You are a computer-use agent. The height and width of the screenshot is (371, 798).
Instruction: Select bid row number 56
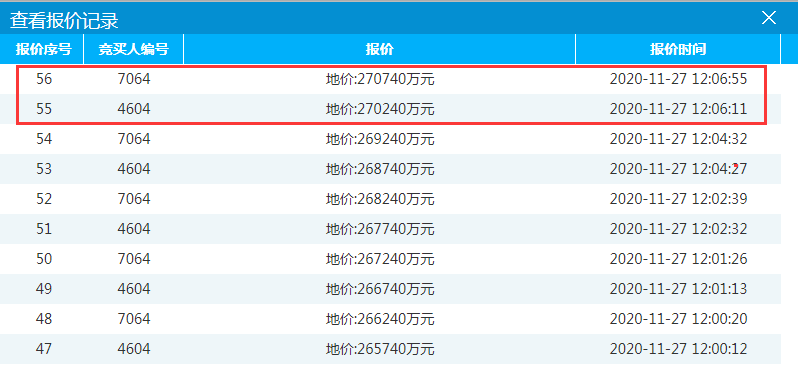[x=390, y=79]
